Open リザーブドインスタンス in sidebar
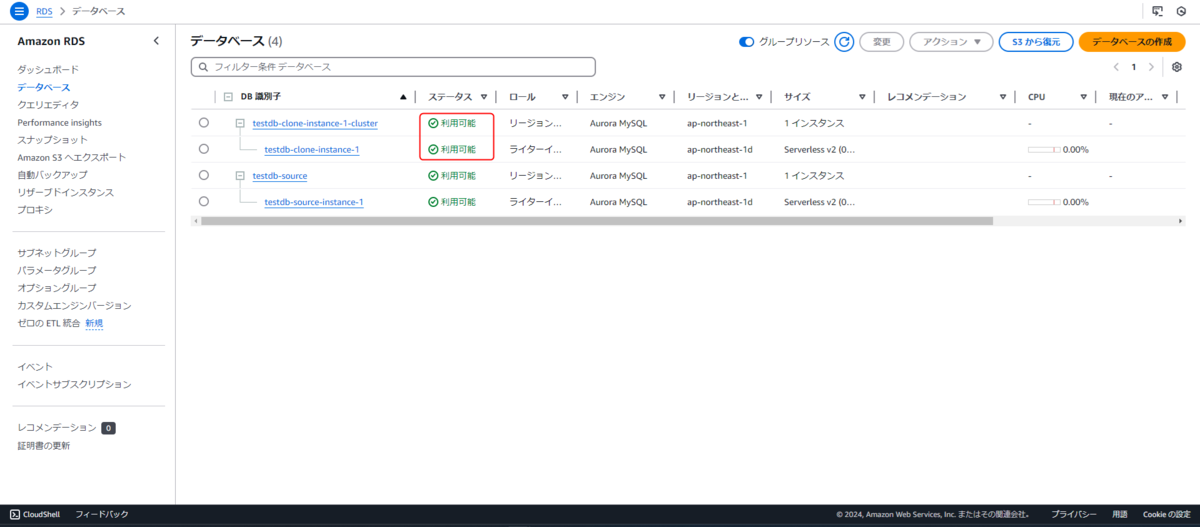Screen dimensions: 1200x527 pyautogui.click(x=65, y=192)
